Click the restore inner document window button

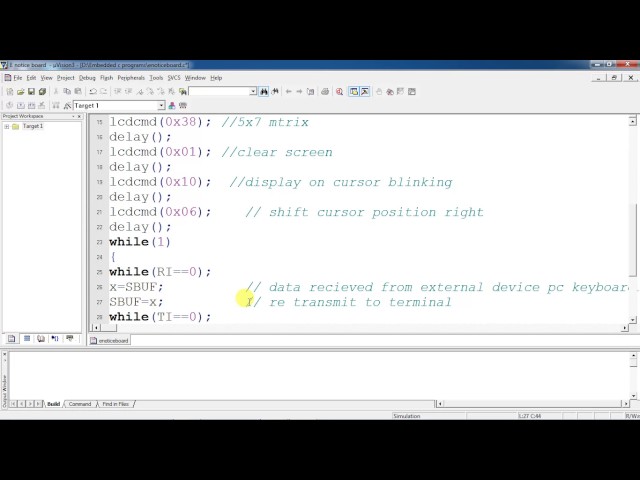615,78
